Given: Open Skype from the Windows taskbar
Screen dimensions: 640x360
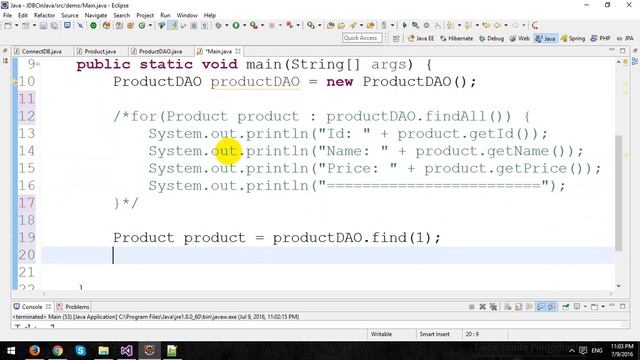Looking at the screenshot, I should pyautogui.click(x=80, y=350).
